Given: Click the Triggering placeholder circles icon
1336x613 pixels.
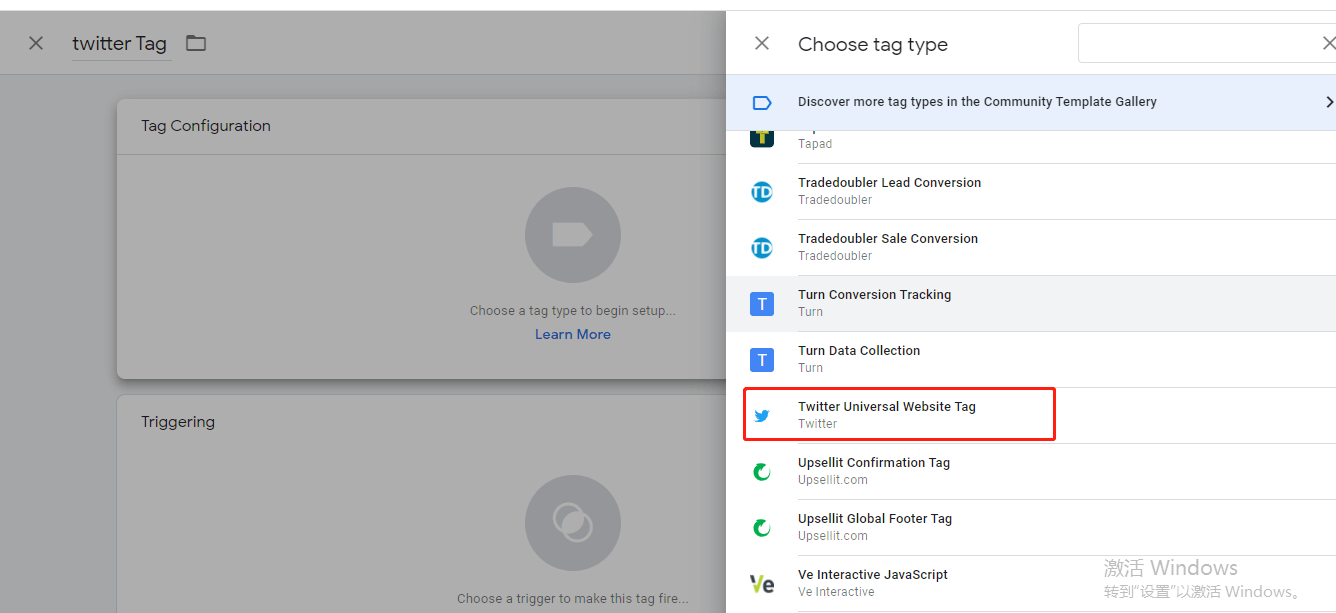Looking at the screenshot, I should (573, 523).
